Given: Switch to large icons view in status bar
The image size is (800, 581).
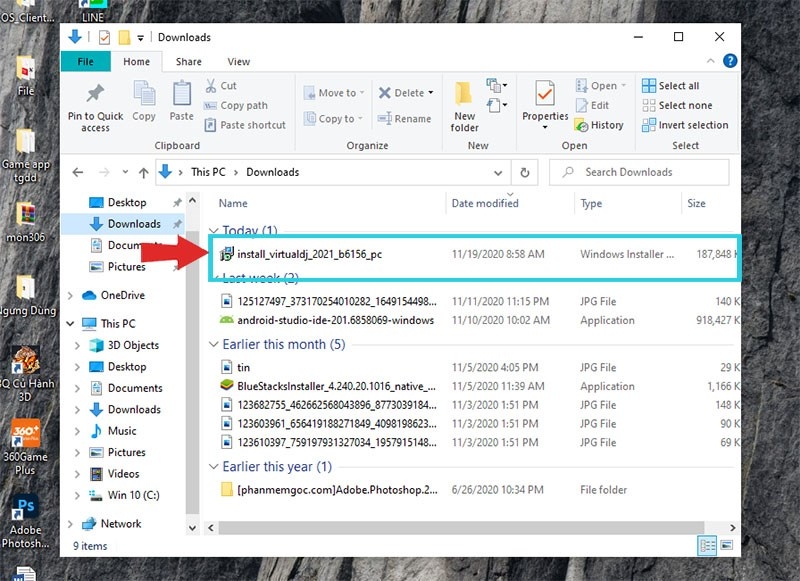Looking at the screenshot, I should [x=727, y=545].
